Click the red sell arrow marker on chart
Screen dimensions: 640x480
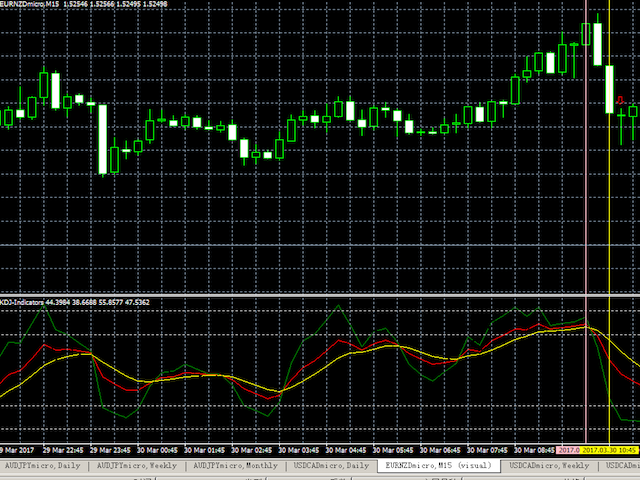[x=620, y=100]
